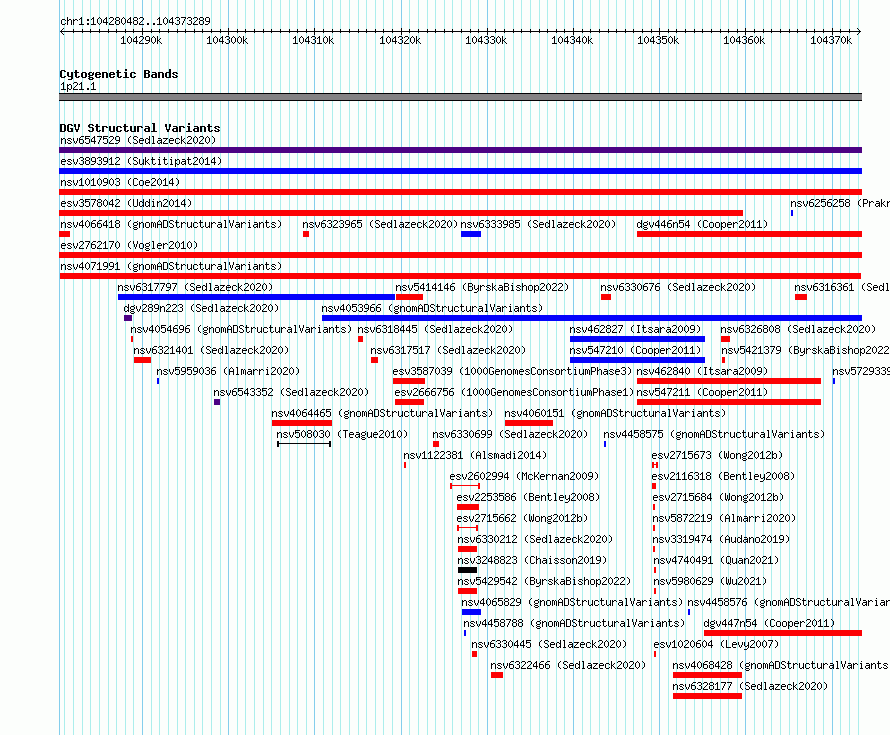This screenshot has height=735, width=890.
Task: Click nsv4064465 (gnomADStructuralVariants) label
Action: pos(382,413)
